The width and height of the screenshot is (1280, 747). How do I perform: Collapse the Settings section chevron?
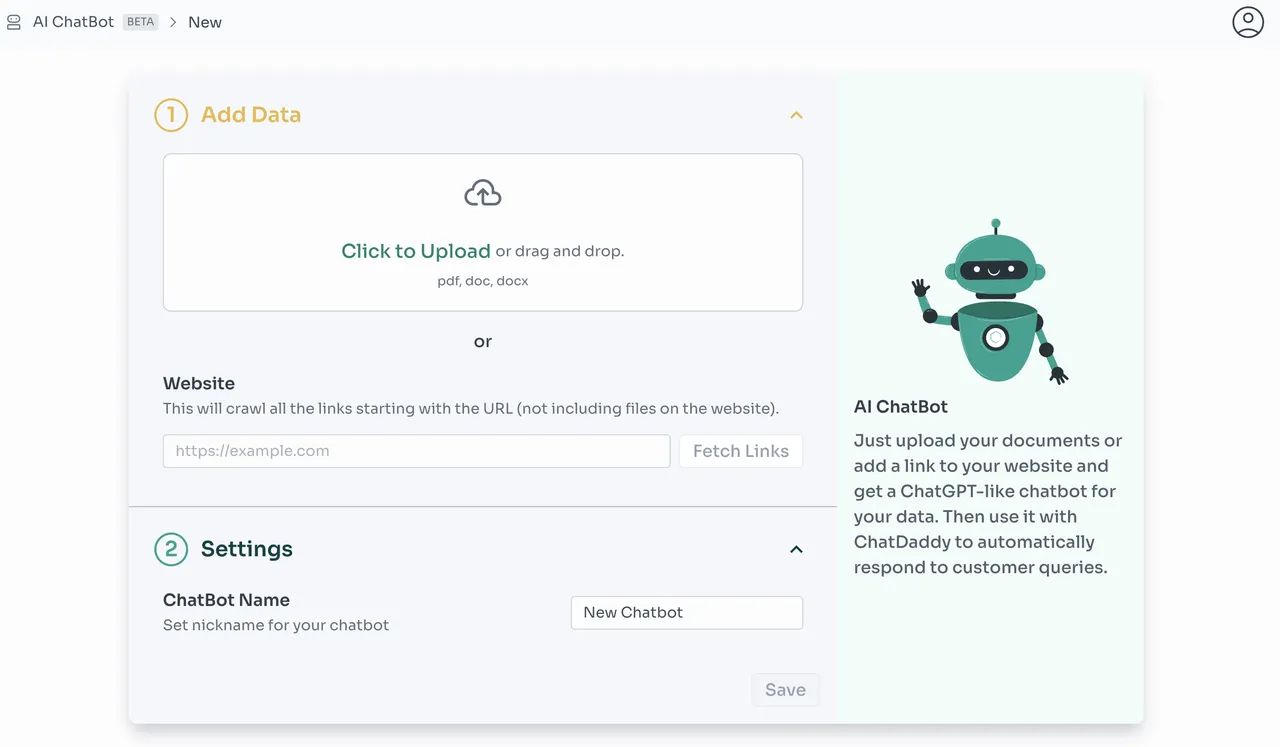(x=796, y=549)
